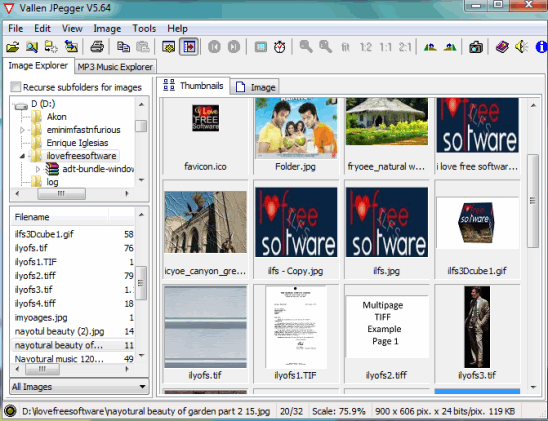Select imyoages.jpg in file list
This screenshot has height=421, width=548.
click(x=41, y=317)
